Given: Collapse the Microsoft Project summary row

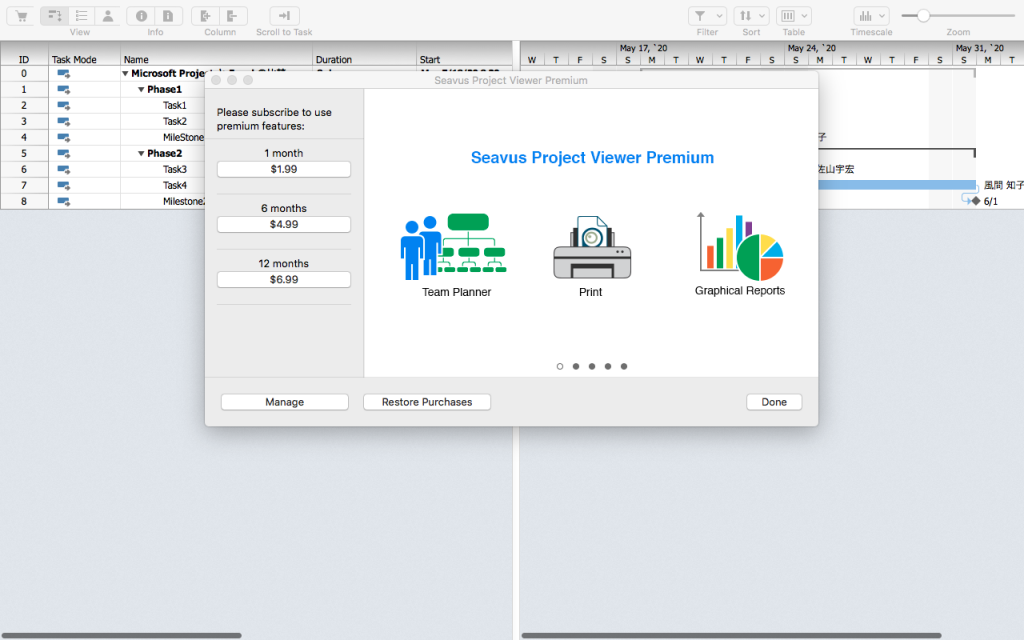Looking at the screenshot, I should tap(125, 74).
